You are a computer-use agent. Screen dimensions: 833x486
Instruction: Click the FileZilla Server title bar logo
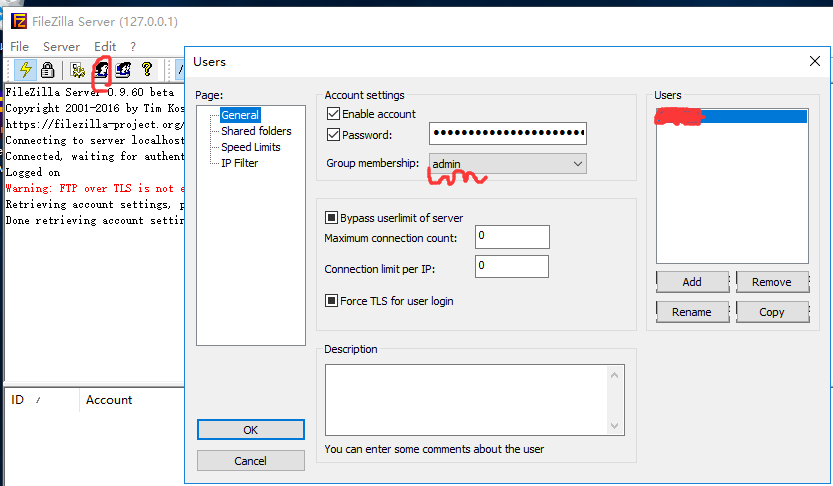point(19,21)
